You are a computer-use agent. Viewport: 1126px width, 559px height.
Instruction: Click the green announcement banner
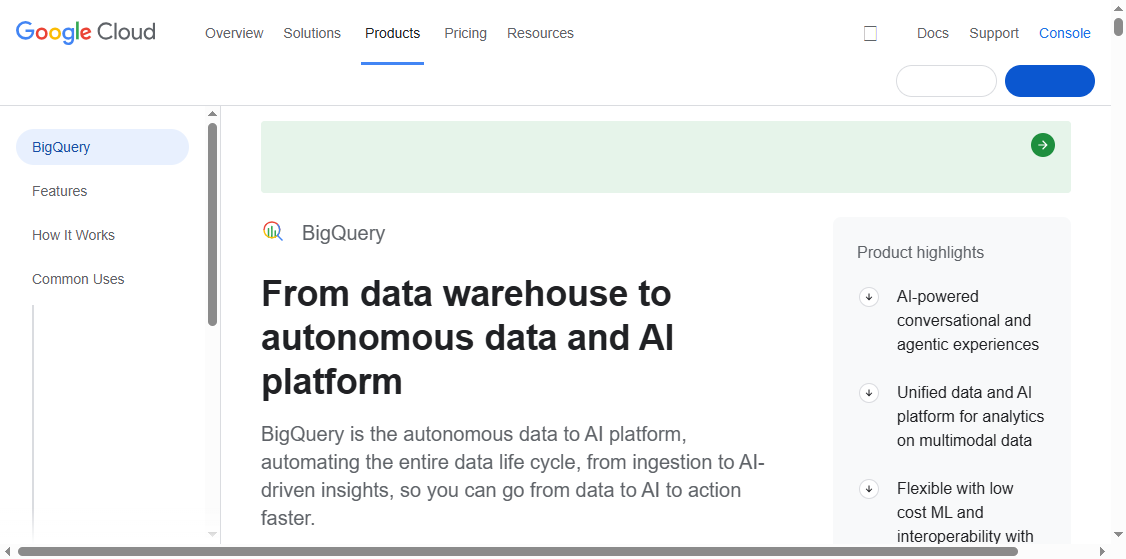click(x=666, y=157)
